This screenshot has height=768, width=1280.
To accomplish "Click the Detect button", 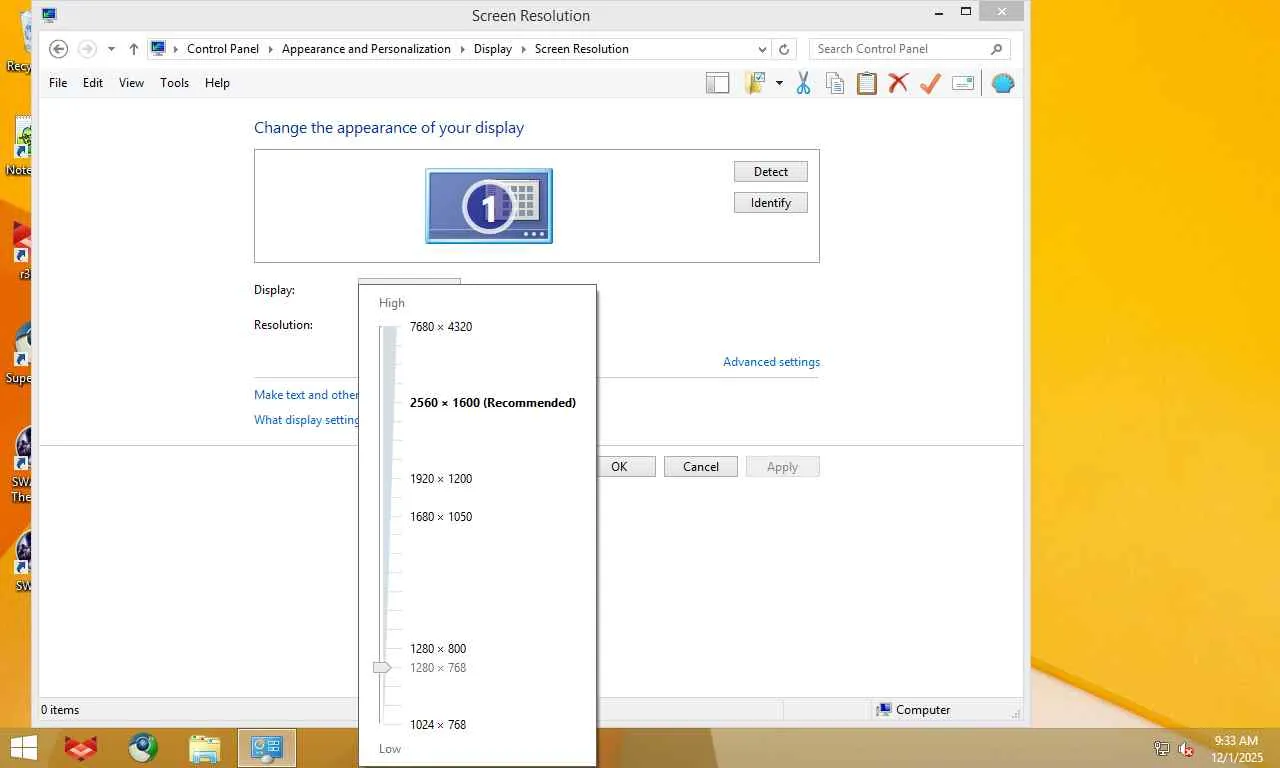I will tap(771, 172).
